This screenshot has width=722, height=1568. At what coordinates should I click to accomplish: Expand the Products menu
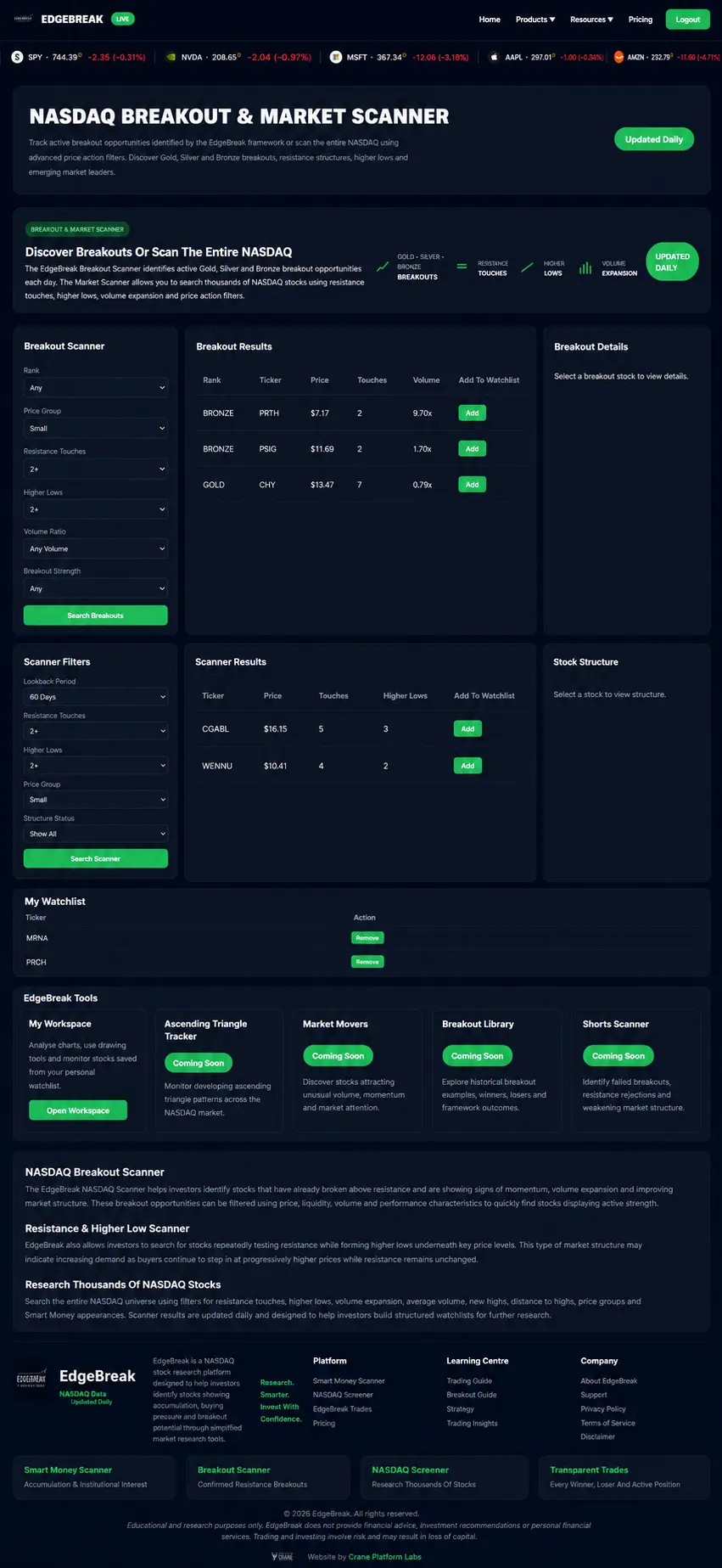pyautogui.click(x=535, y=20)
